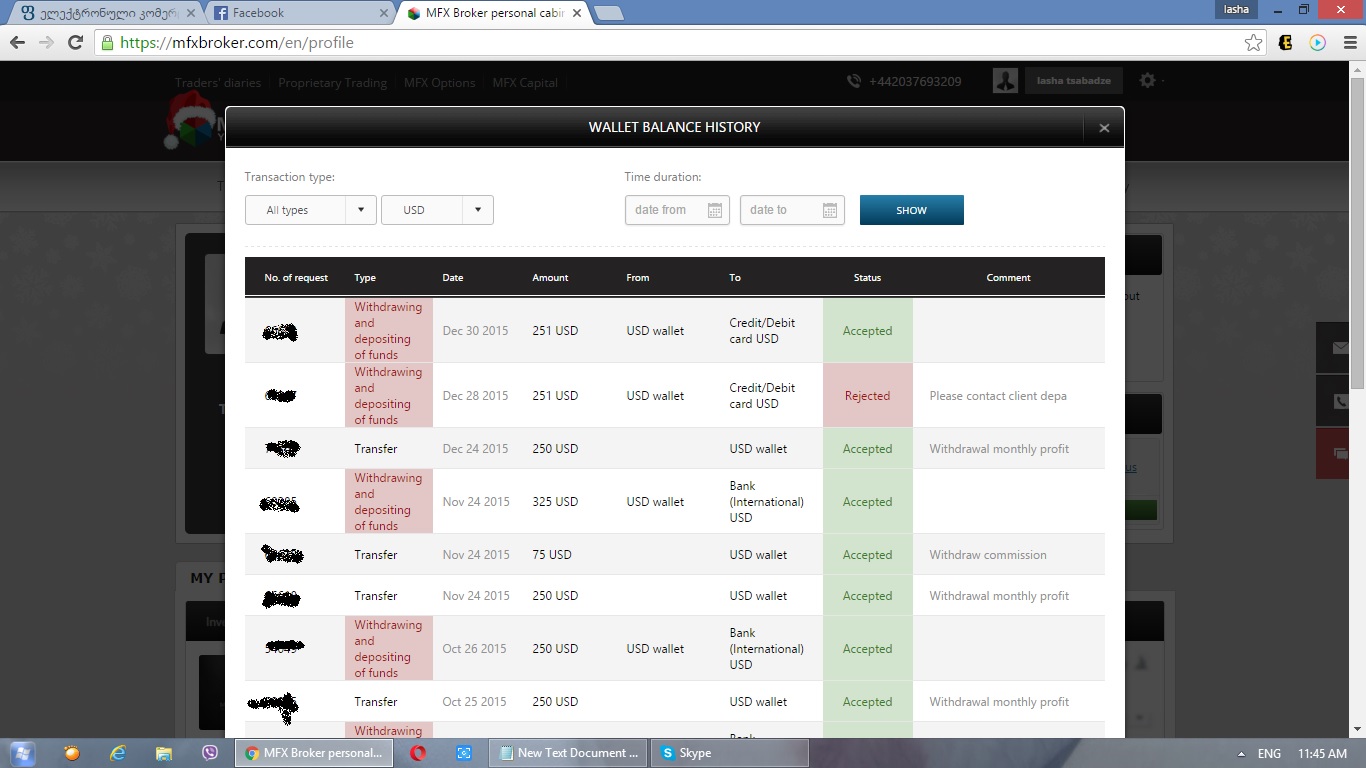This screenshot has height=768, width=1366.
Task: Click the Status column header
Action: (867, 278)
